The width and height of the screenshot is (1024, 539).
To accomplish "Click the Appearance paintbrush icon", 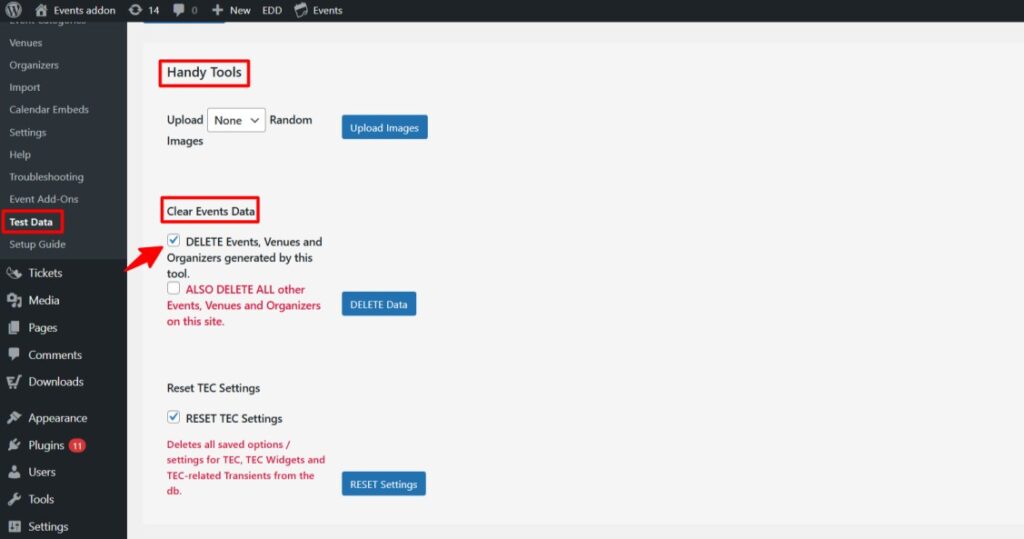I will point(14,418).
